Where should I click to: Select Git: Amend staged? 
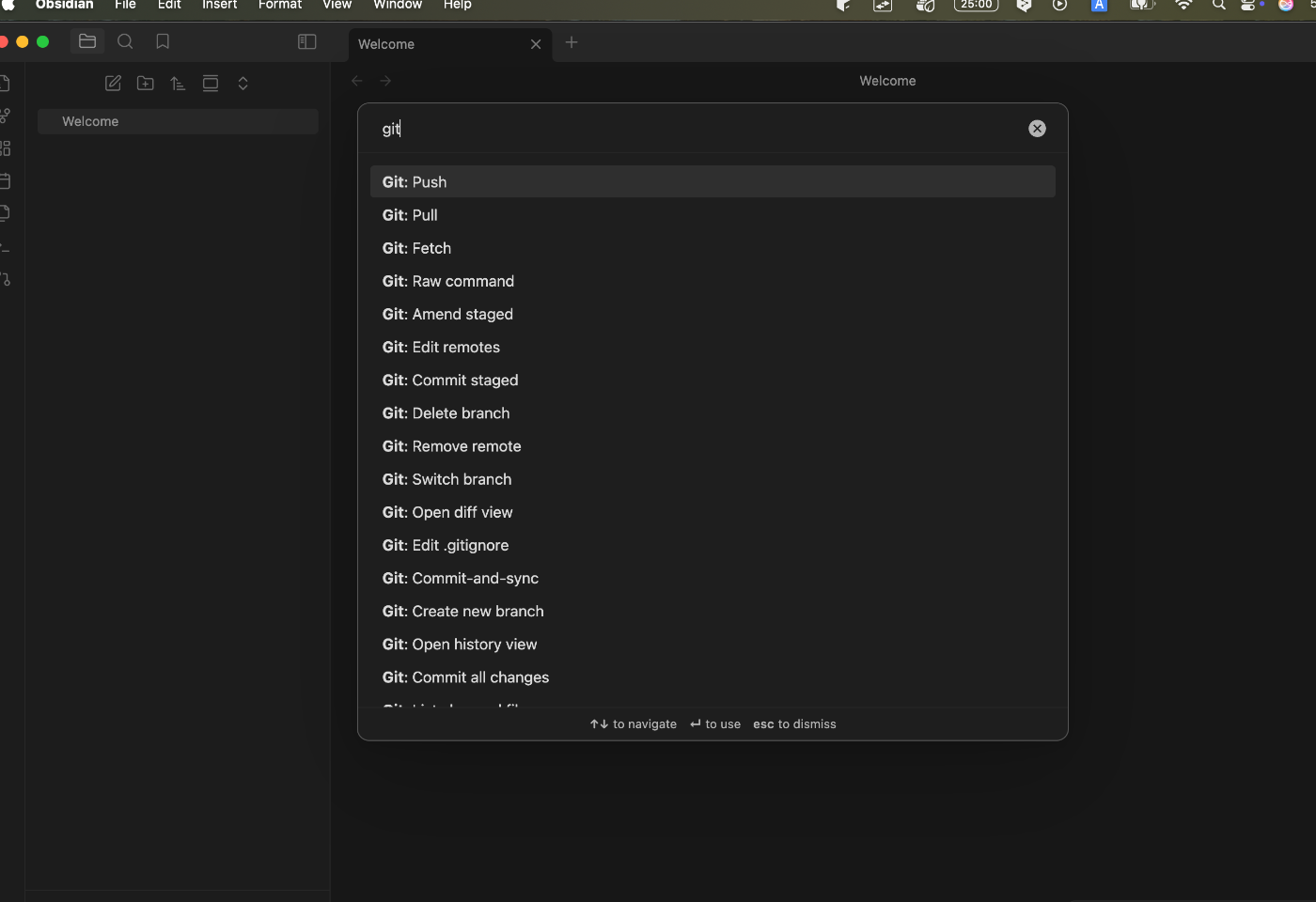click(x=713, y=314)
